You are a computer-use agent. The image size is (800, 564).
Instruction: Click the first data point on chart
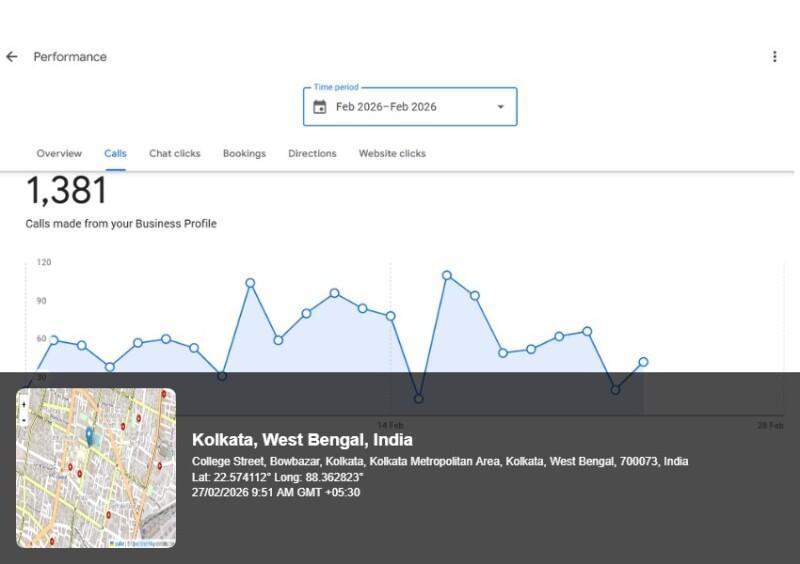click(53, 340)
